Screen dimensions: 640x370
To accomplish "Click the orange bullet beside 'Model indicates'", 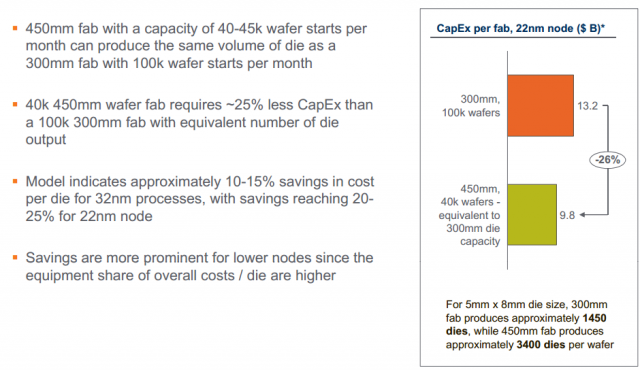I will (x=15, y=181).
